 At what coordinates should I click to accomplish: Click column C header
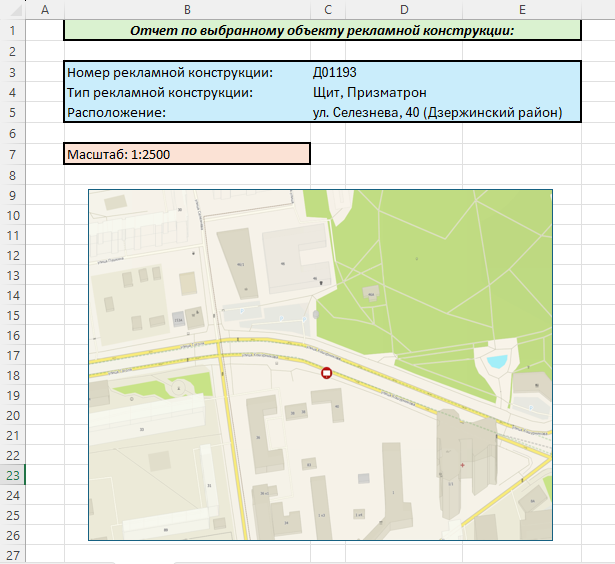[x=327, y=9]
